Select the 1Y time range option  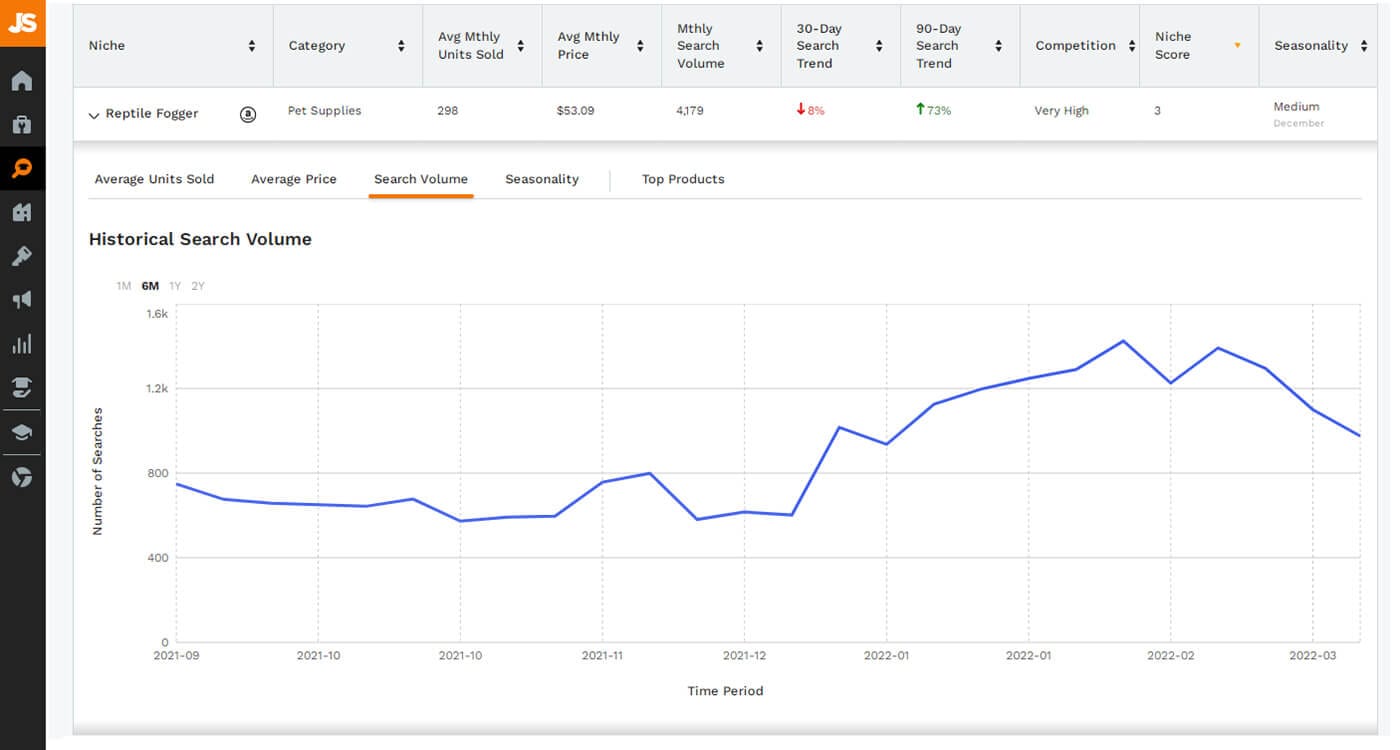click(x=175, y=286)
